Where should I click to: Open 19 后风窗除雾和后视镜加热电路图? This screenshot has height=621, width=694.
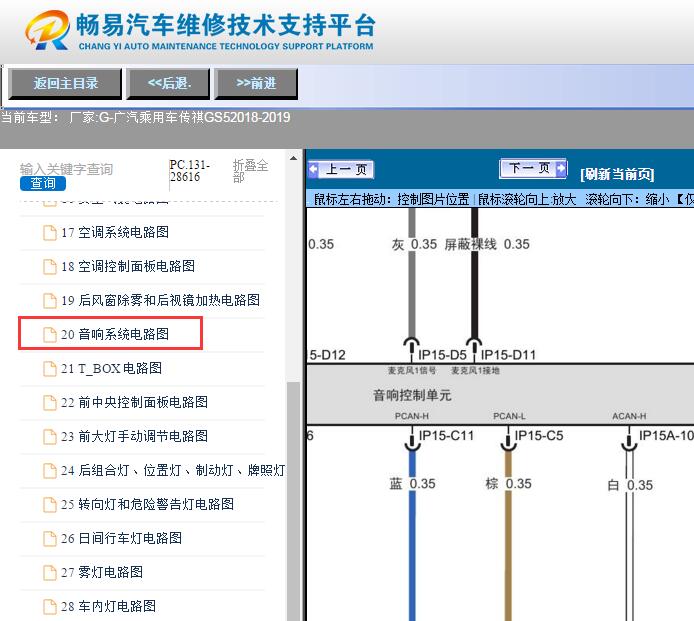pos(160,301)
